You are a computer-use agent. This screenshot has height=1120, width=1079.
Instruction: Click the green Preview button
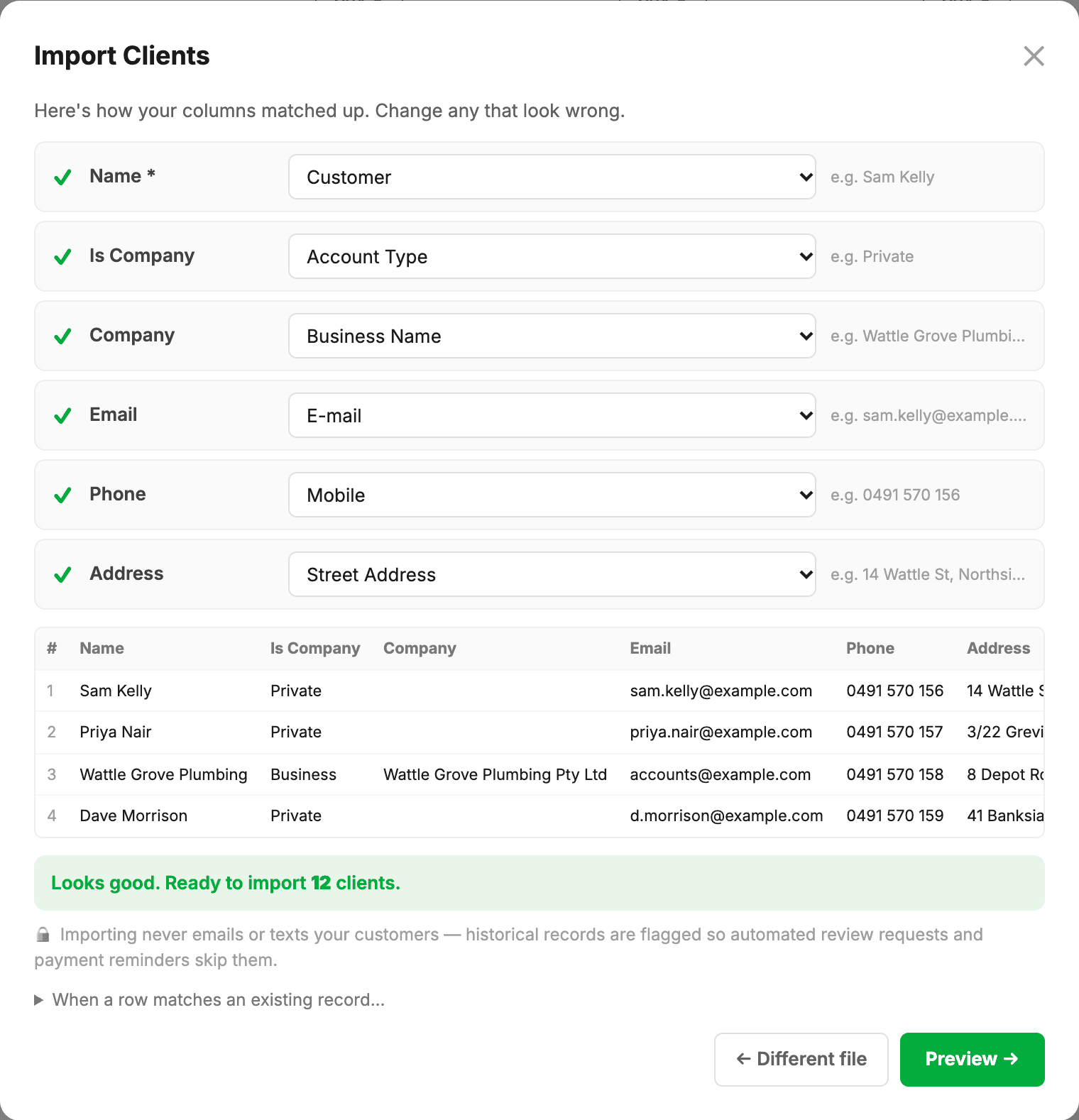[x=973, y=1059]
